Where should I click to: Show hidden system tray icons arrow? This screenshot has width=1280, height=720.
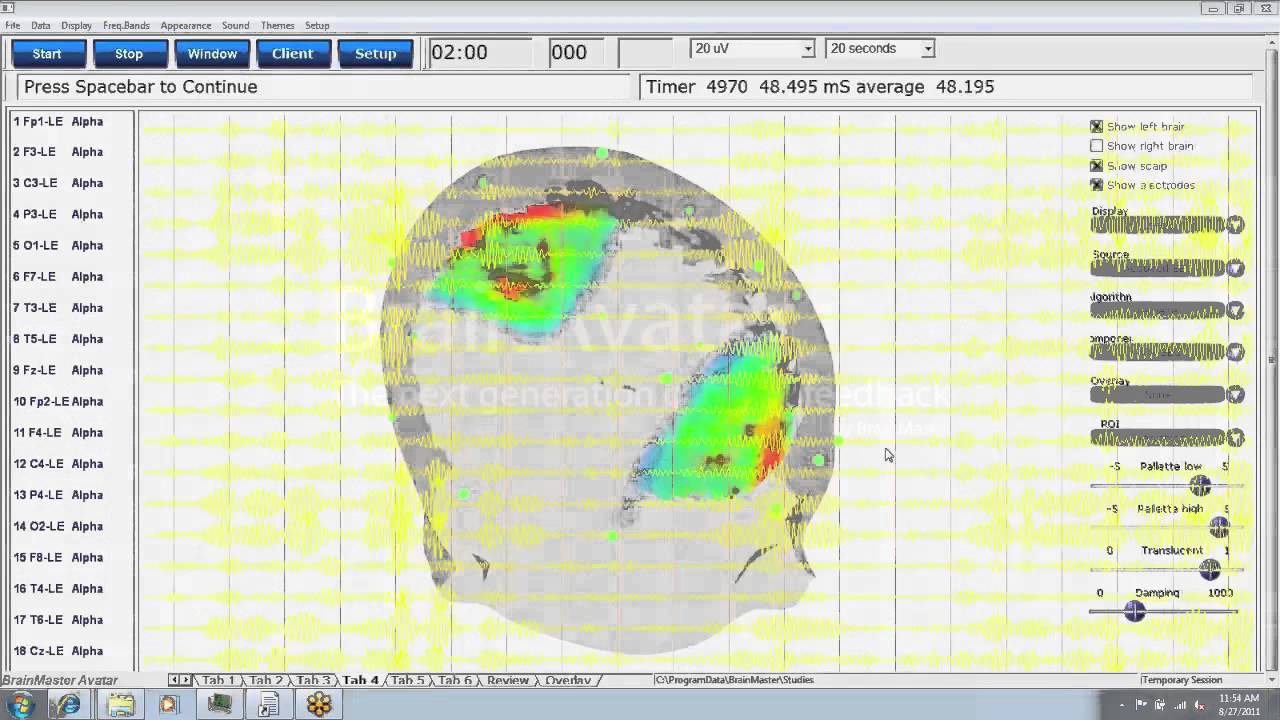[x=1123, y=705]
